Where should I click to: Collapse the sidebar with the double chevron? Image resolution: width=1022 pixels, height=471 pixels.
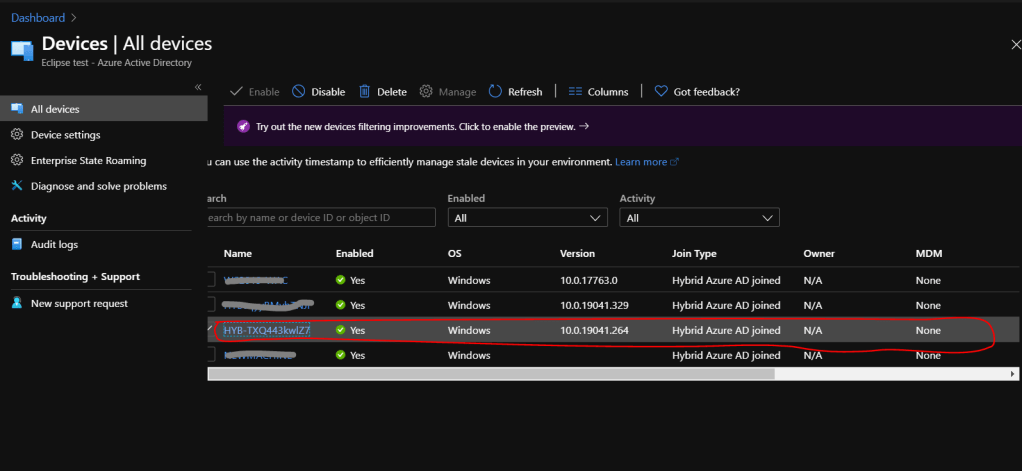(x=198, y=88)
